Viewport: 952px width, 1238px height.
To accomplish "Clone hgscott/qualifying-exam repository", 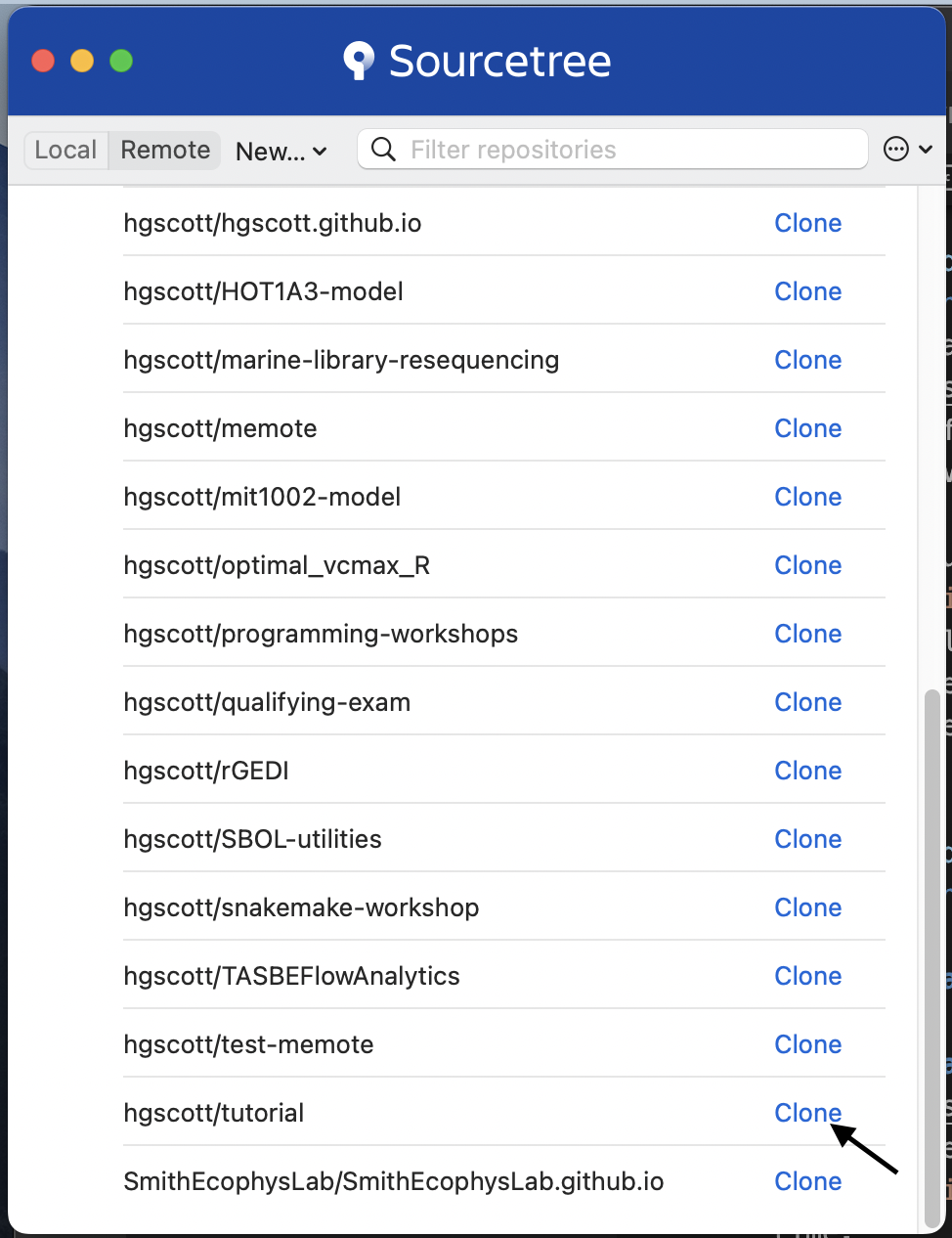I will (807, 702).
